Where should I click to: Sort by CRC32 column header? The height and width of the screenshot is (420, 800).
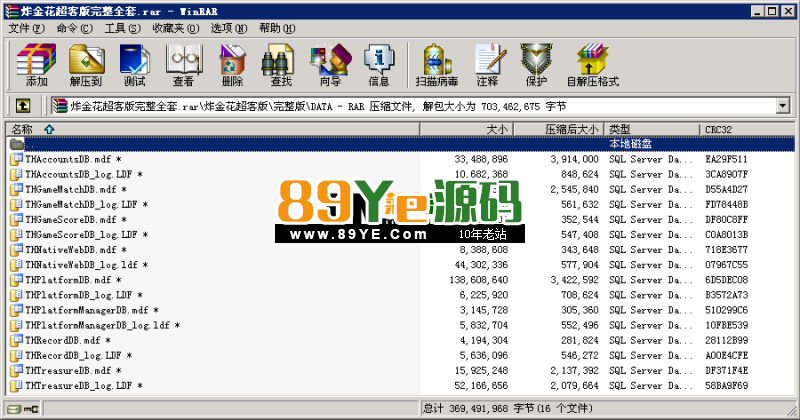(x=747, y=129)
